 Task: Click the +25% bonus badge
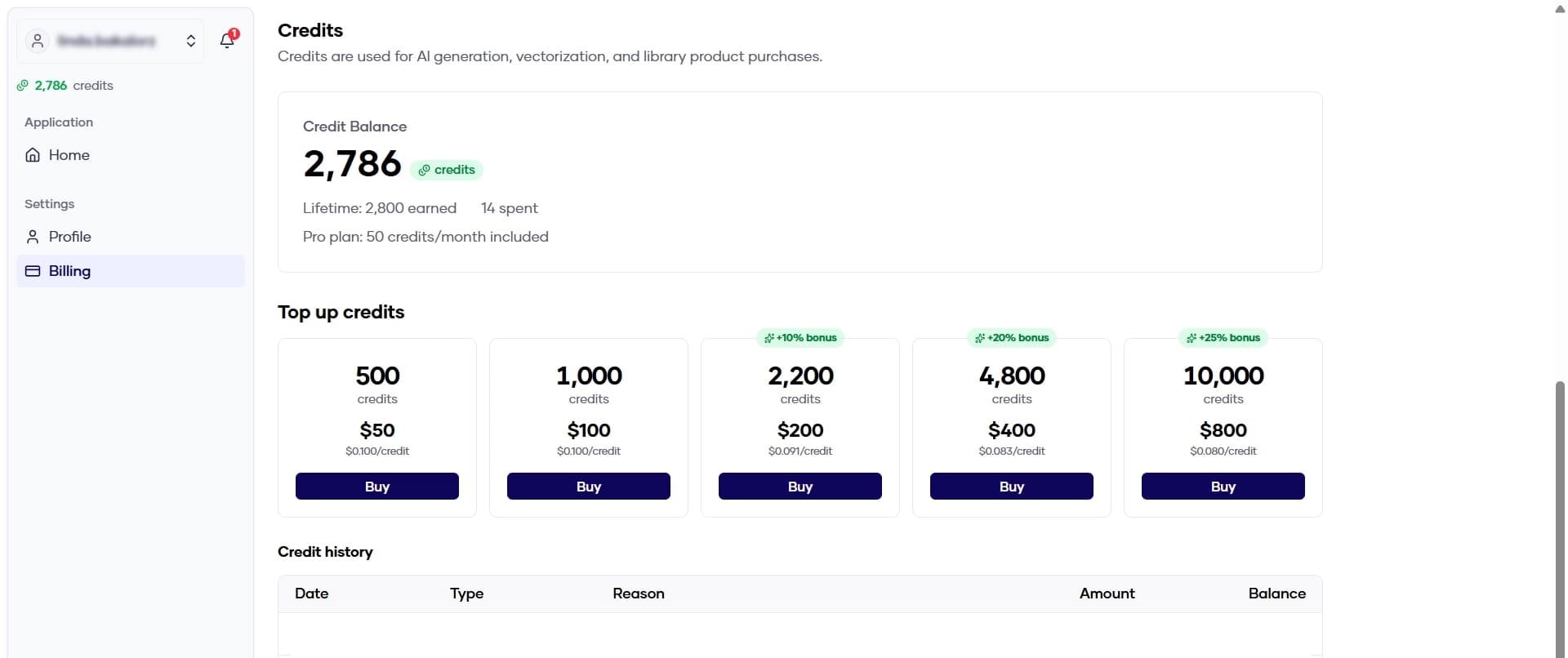click(x=1223, y=338)
